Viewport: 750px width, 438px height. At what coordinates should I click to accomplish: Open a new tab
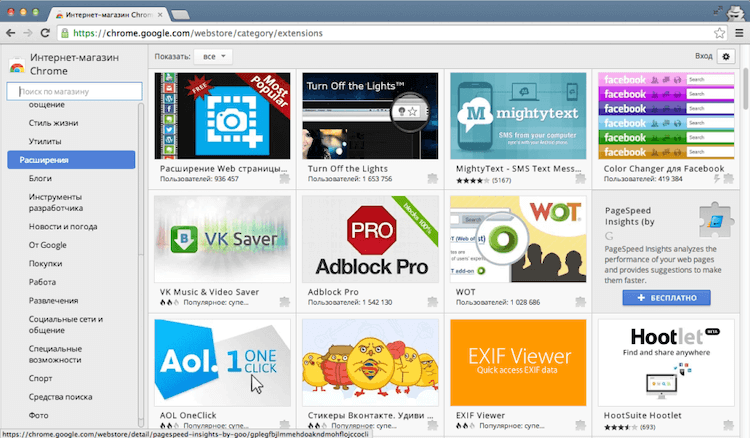point(180,15)
